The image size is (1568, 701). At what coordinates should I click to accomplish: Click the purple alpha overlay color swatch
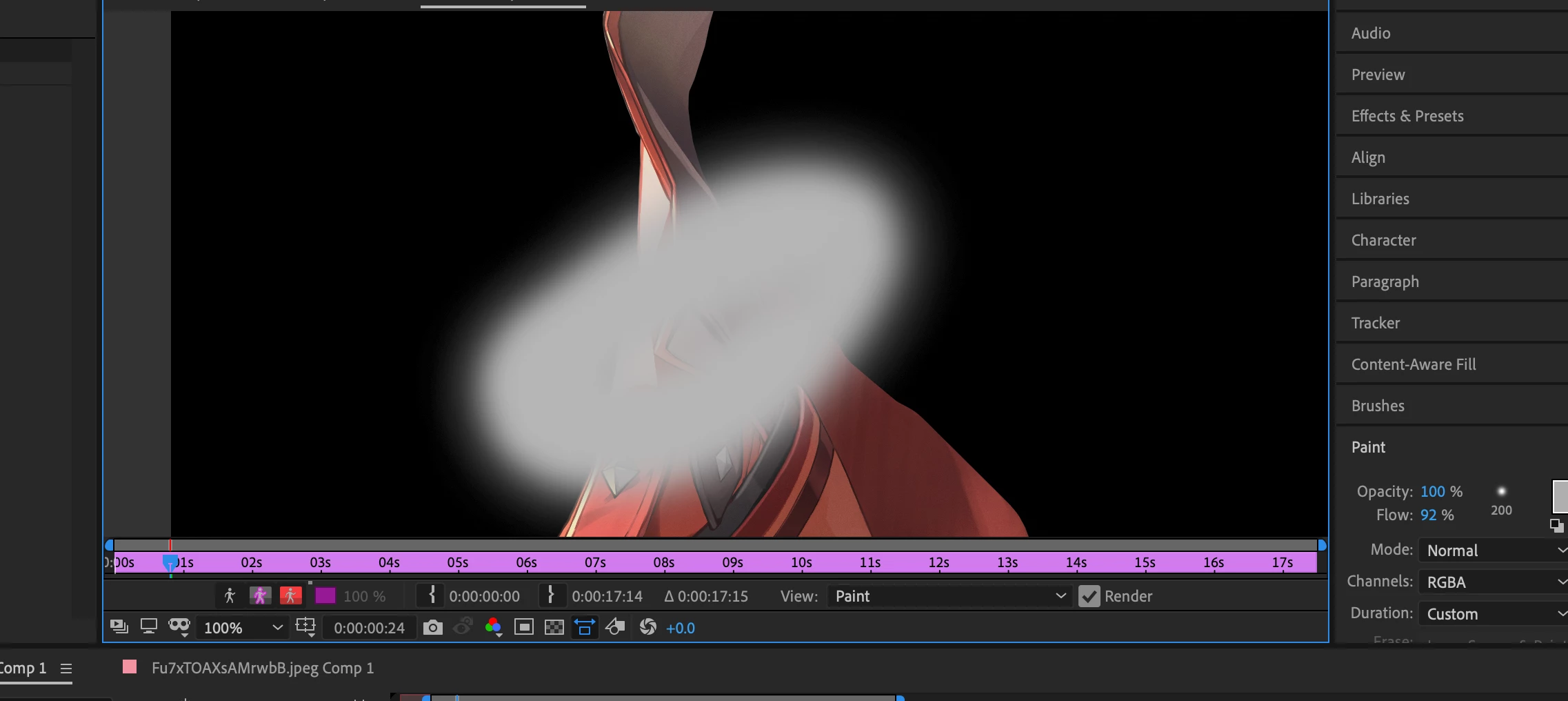(x=325, y=595)
